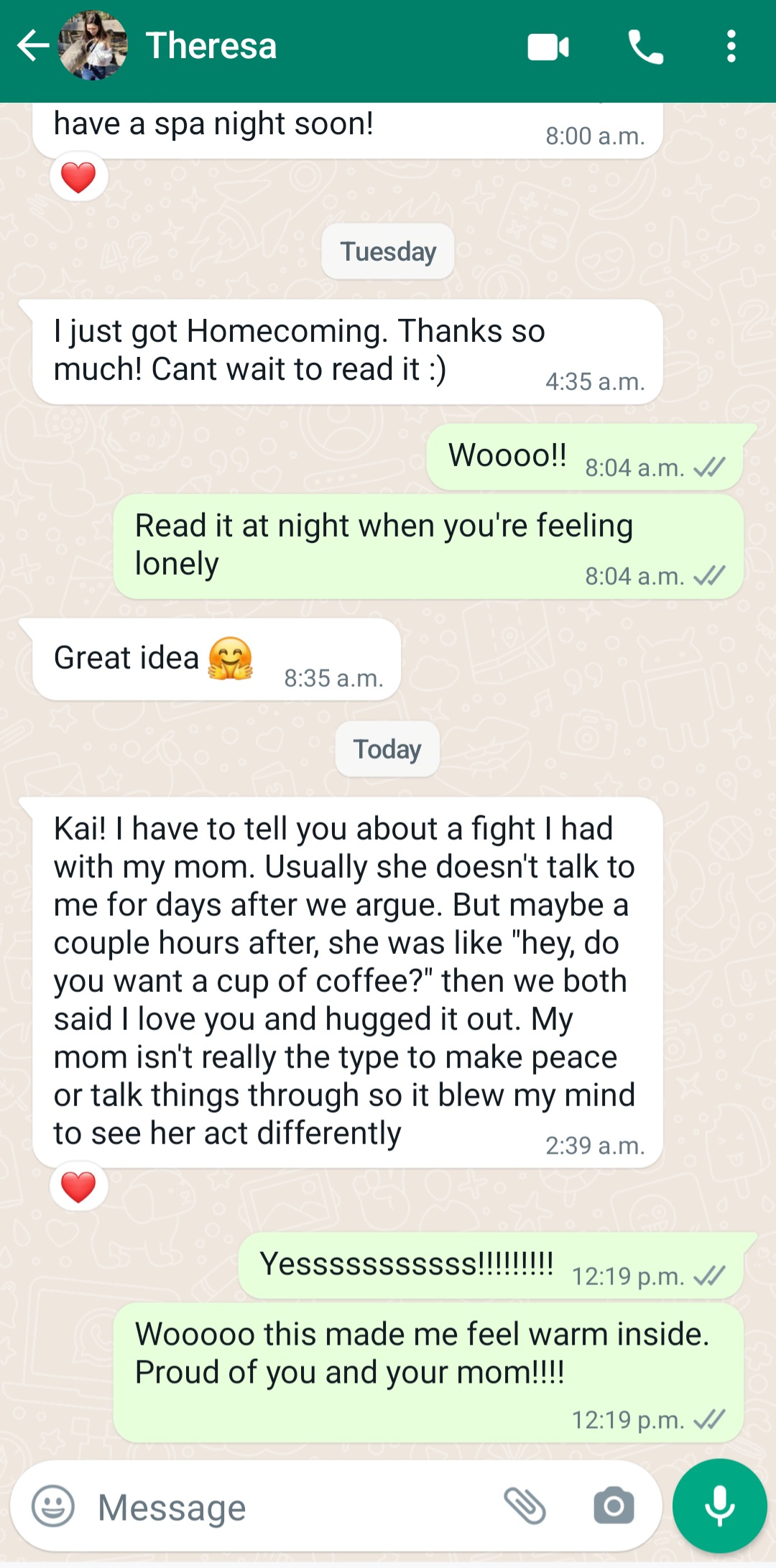Tap the heart reaction under mom fight message
Screen dimensions: 776x1568
[79, 1186]
